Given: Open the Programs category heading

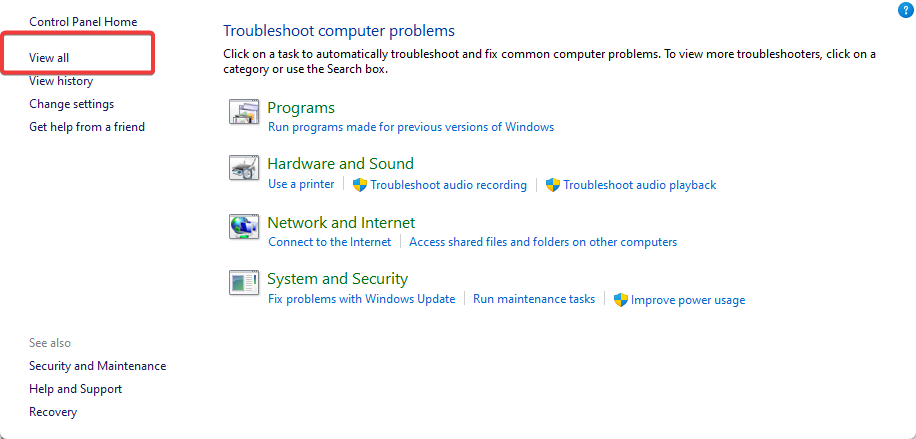Looking at the screenshot, I should click(301, 108).
